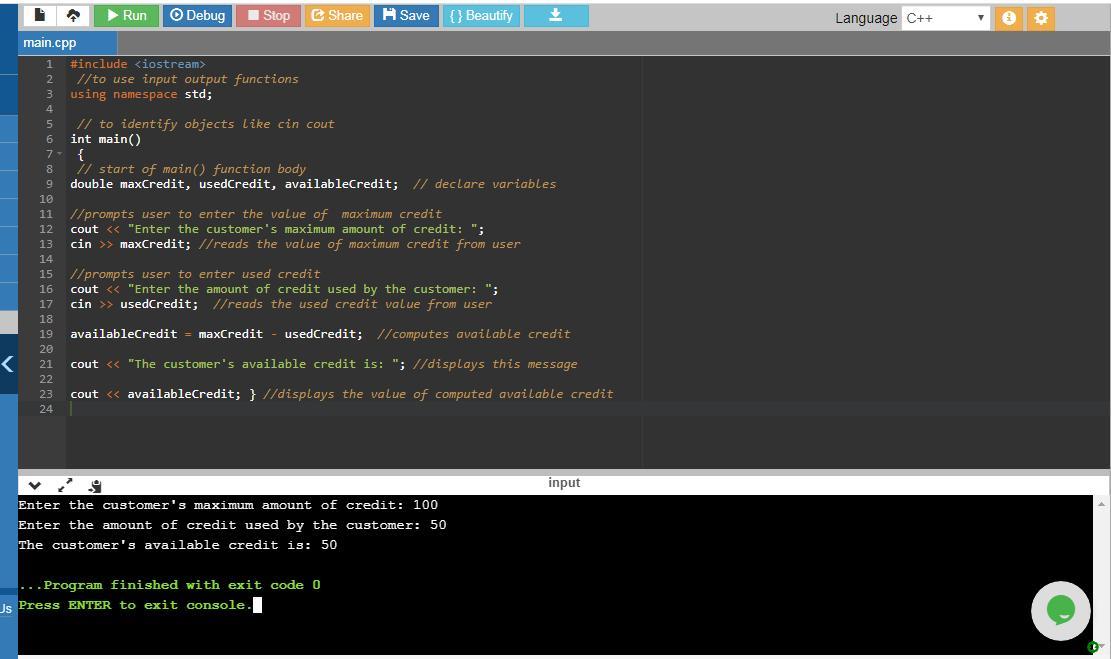Collapse the console panel with the chevron
Image resolution: width=1111 pixels, height=659 pixels.
(35, 485)
